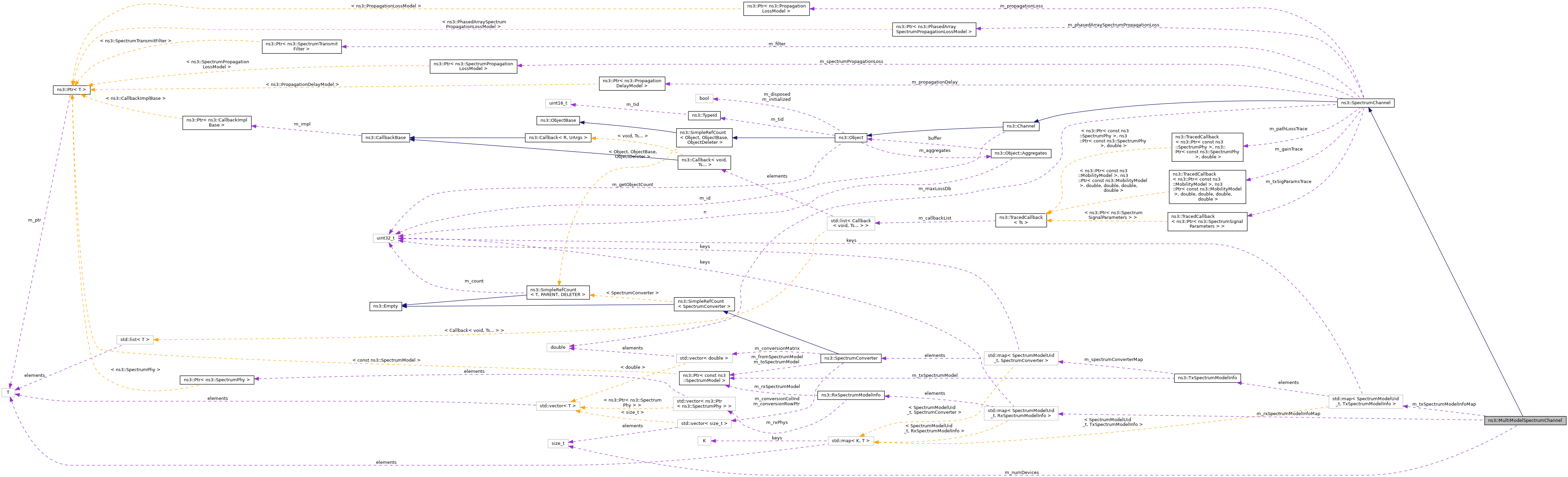Open Ptr SpectrumPropagationLossModel node

coord(473,66)
